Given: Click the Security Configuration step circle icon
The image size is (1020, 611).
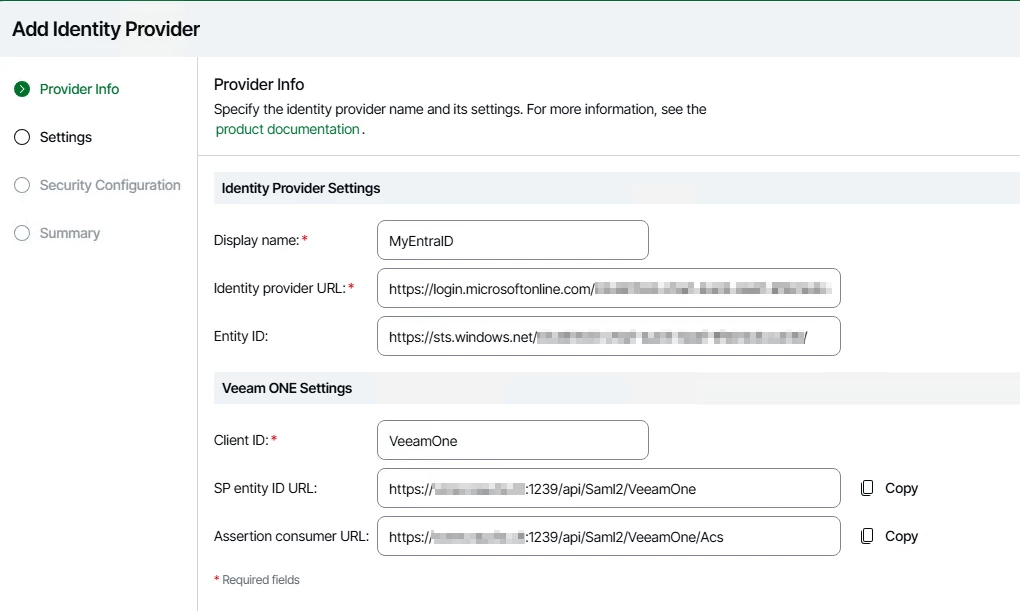Looking at the screenshot, I should click(x=22, y=185).
